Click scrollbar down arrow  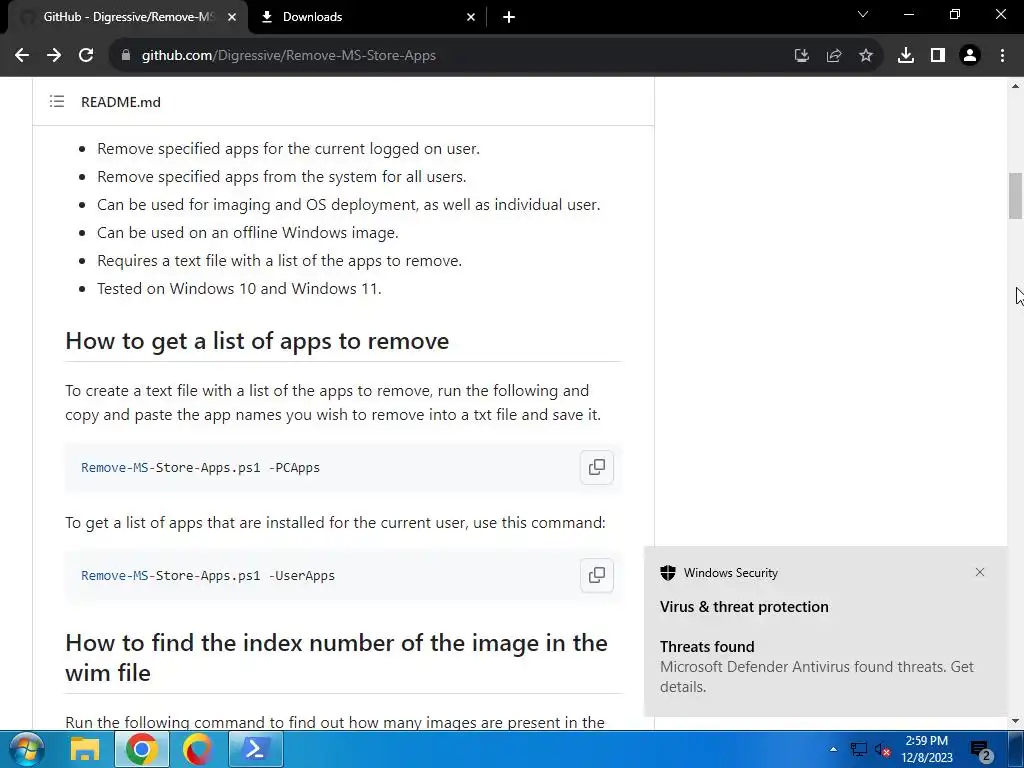click(1015, 721)
